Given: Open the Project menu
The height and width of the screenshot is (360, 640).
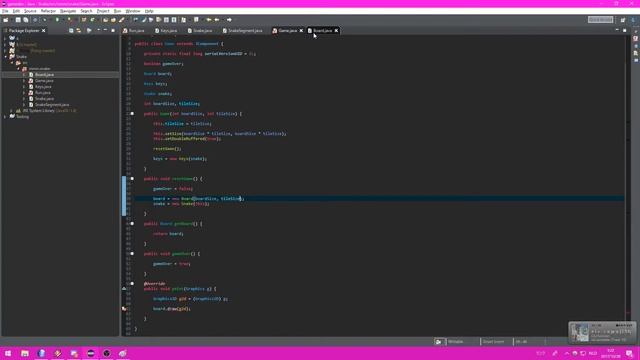Looking at the screenshot, I should [103, 11].
